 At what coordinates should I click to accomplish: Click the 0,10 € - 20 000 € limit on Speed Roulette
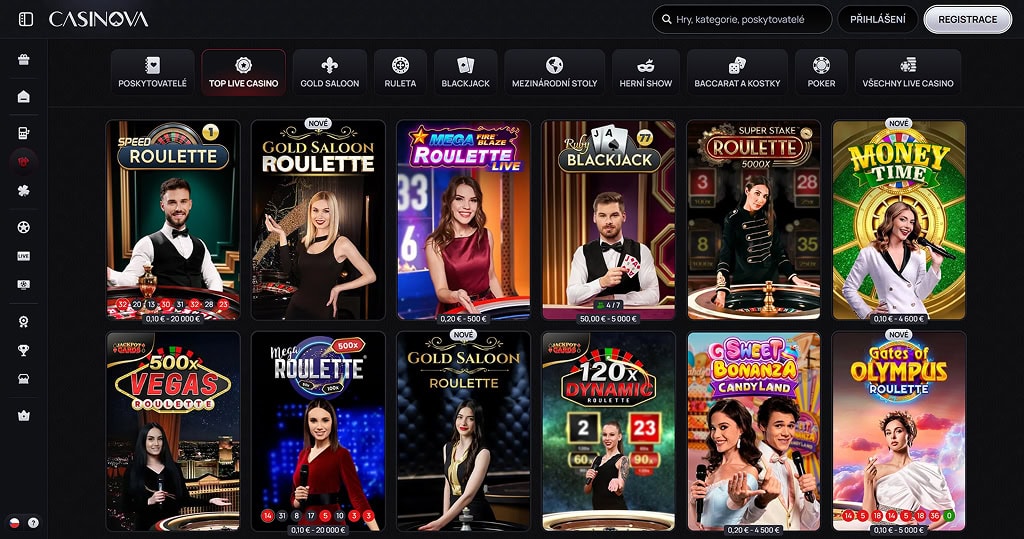coord(173,319)
